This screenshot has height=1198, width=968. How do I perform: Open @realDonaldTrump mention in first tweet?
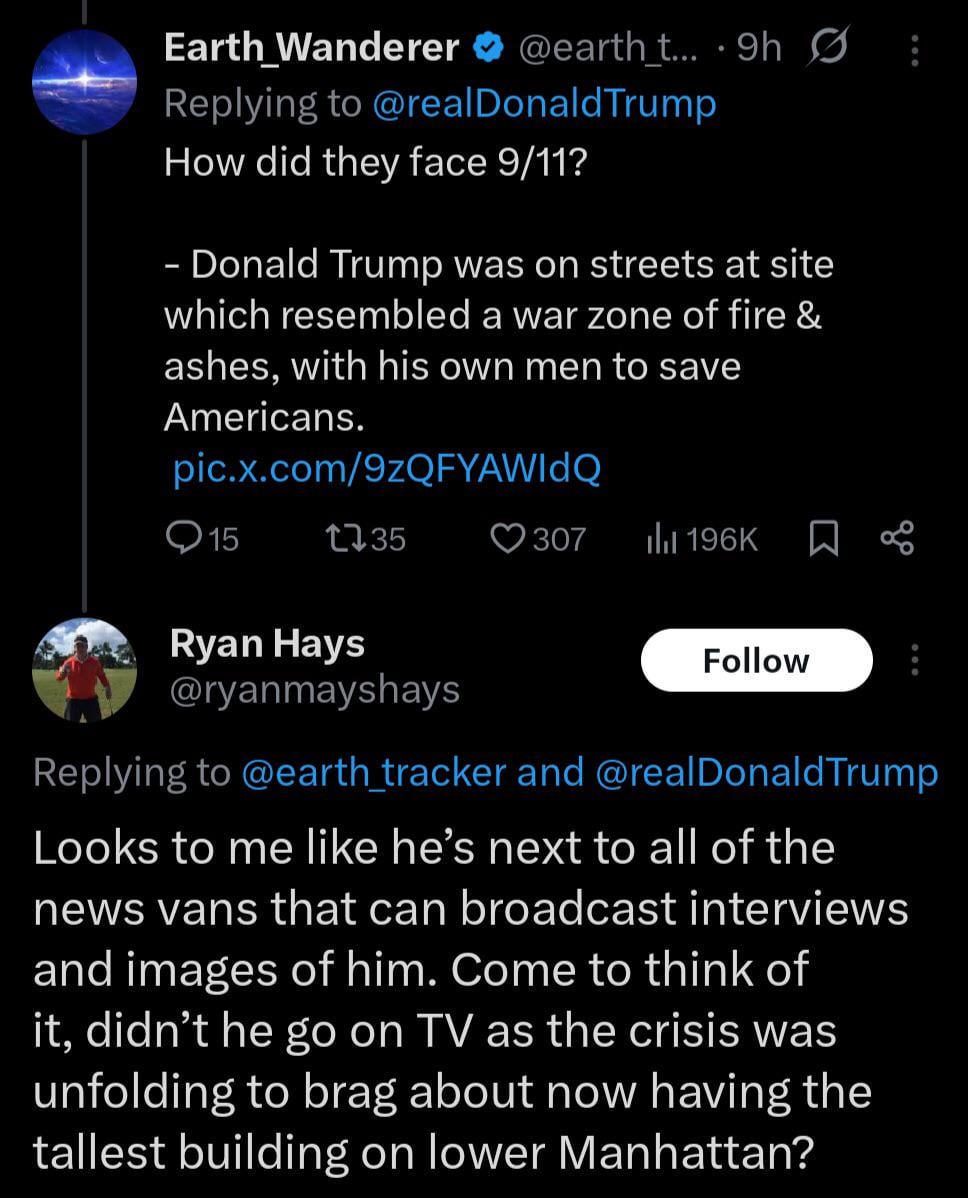point(544,103)
